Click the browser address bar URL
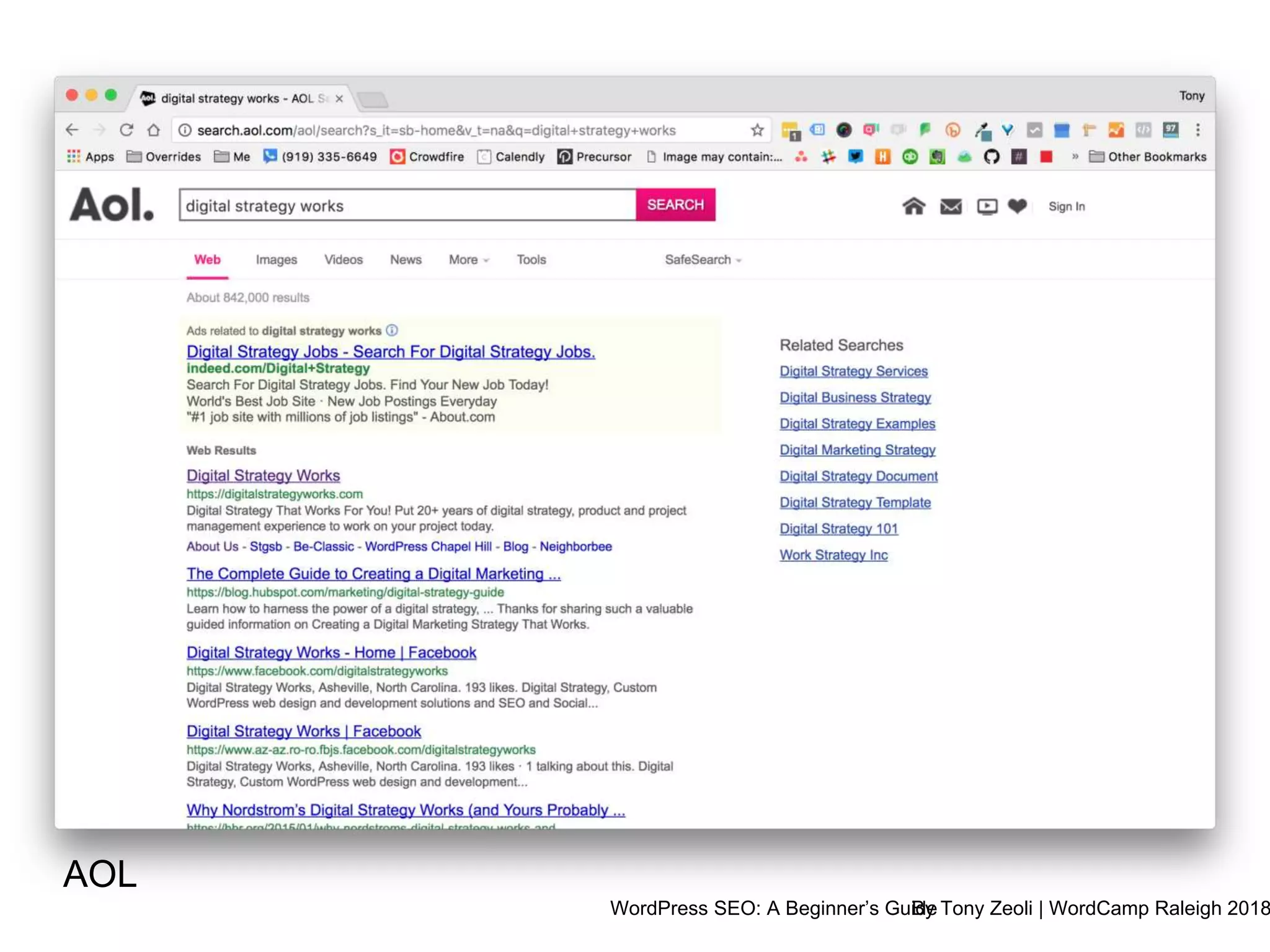This screenshot has height=952, width=1270. [436, 130]
